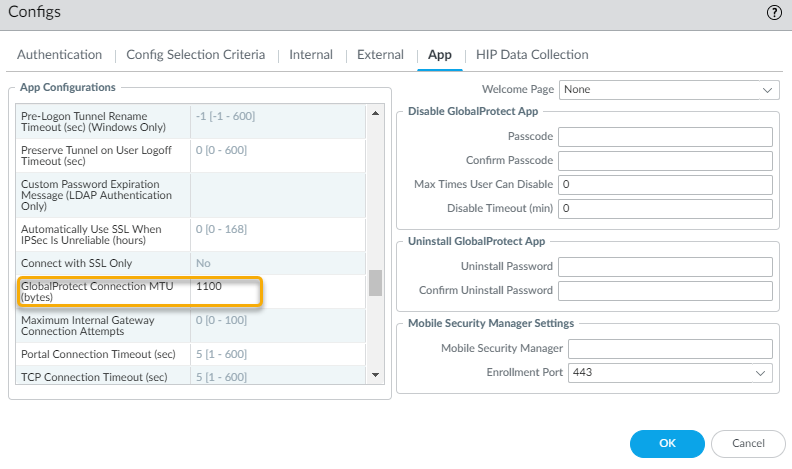Image resolution: width=792 pixels, height=469 pixels.
Task: Click the Disable Passcode input field
Action: point(665,137)
